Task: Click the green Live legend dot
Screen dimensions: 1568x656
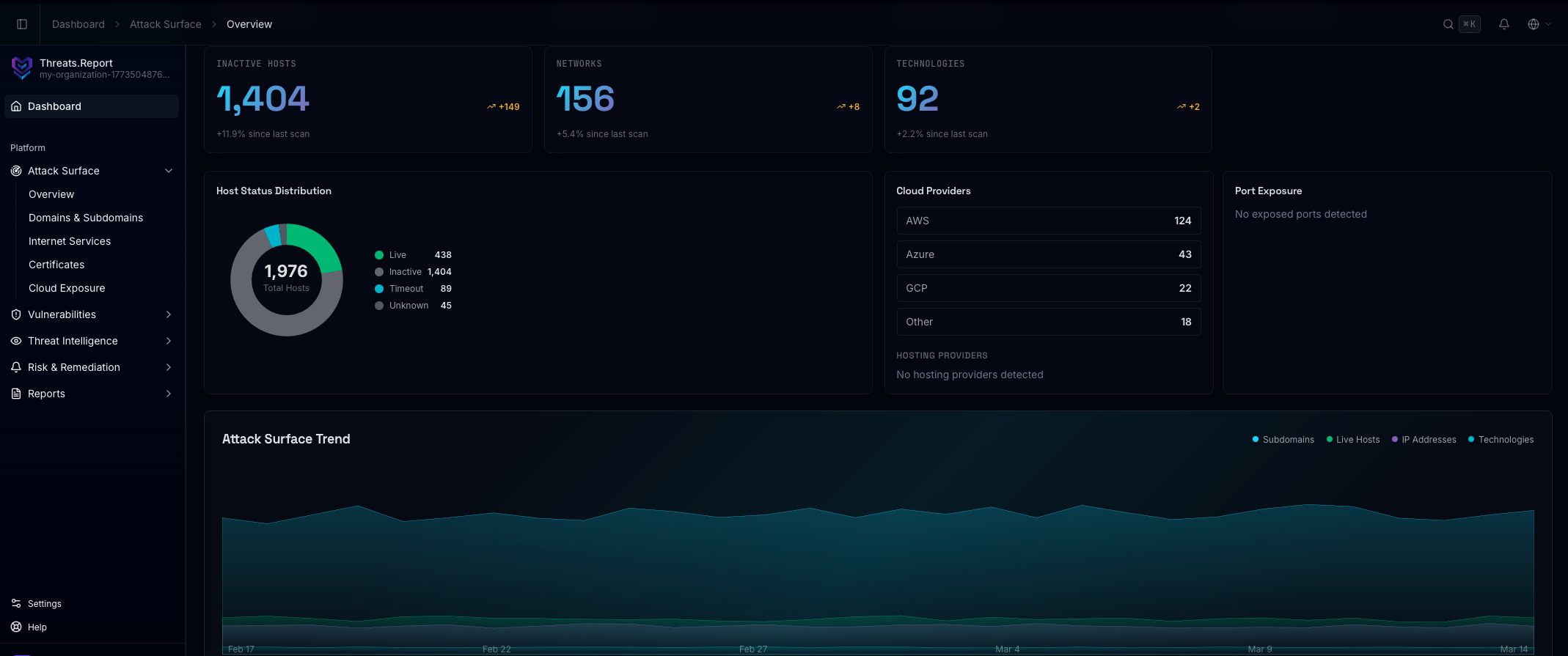Action: [379, 255]
